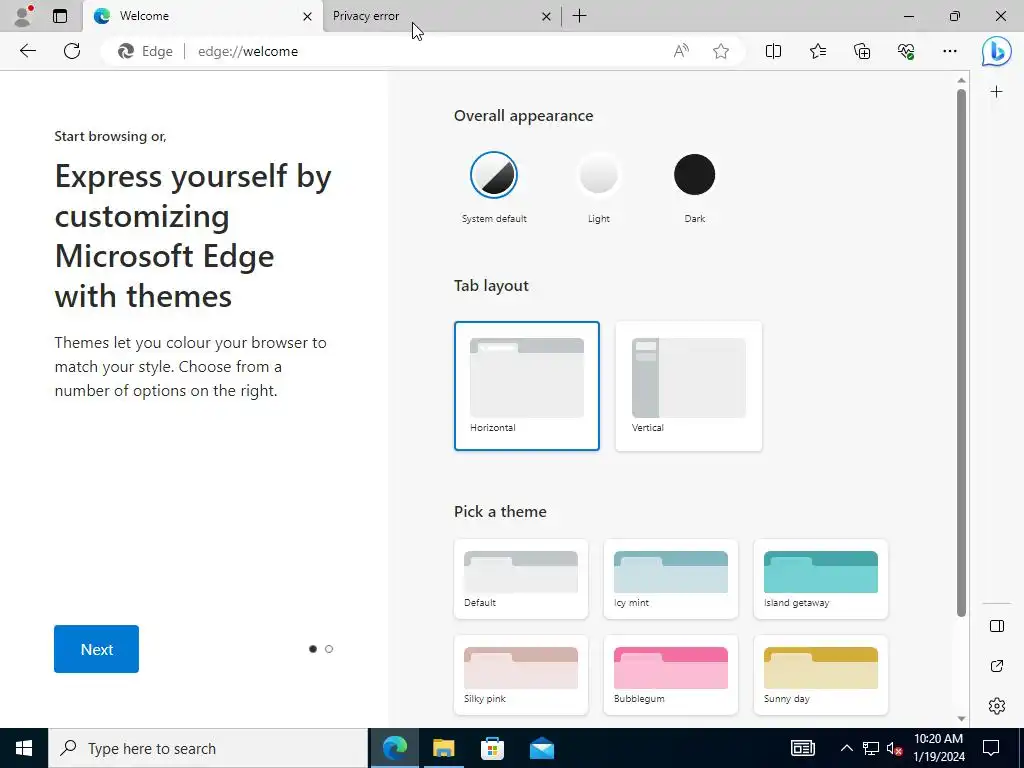Open Microsoft Store from taskbar
Image resolution: width=1024 pixels, height=768 pixels.
tap(492, 748)
